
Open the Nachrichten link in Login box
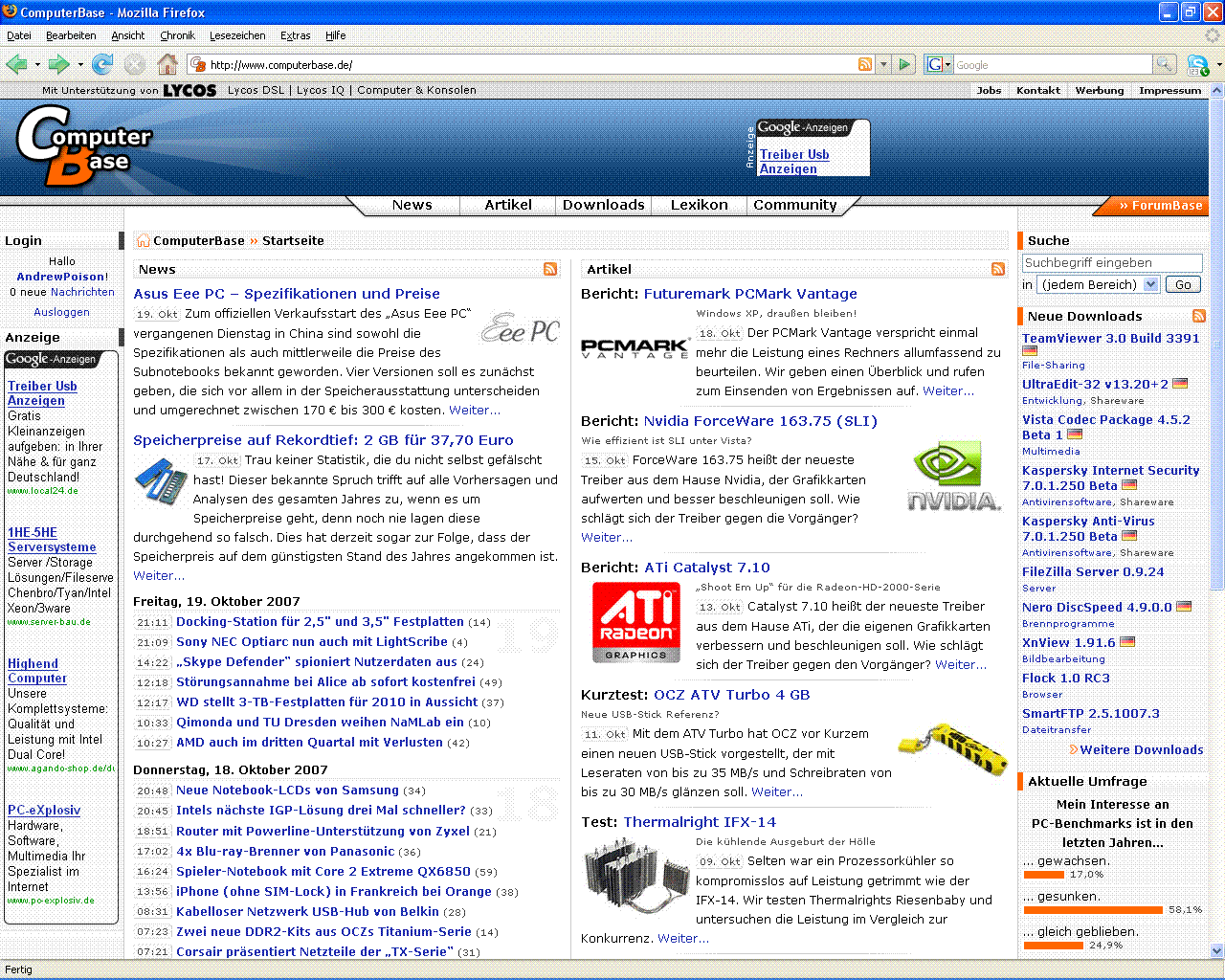82,292
